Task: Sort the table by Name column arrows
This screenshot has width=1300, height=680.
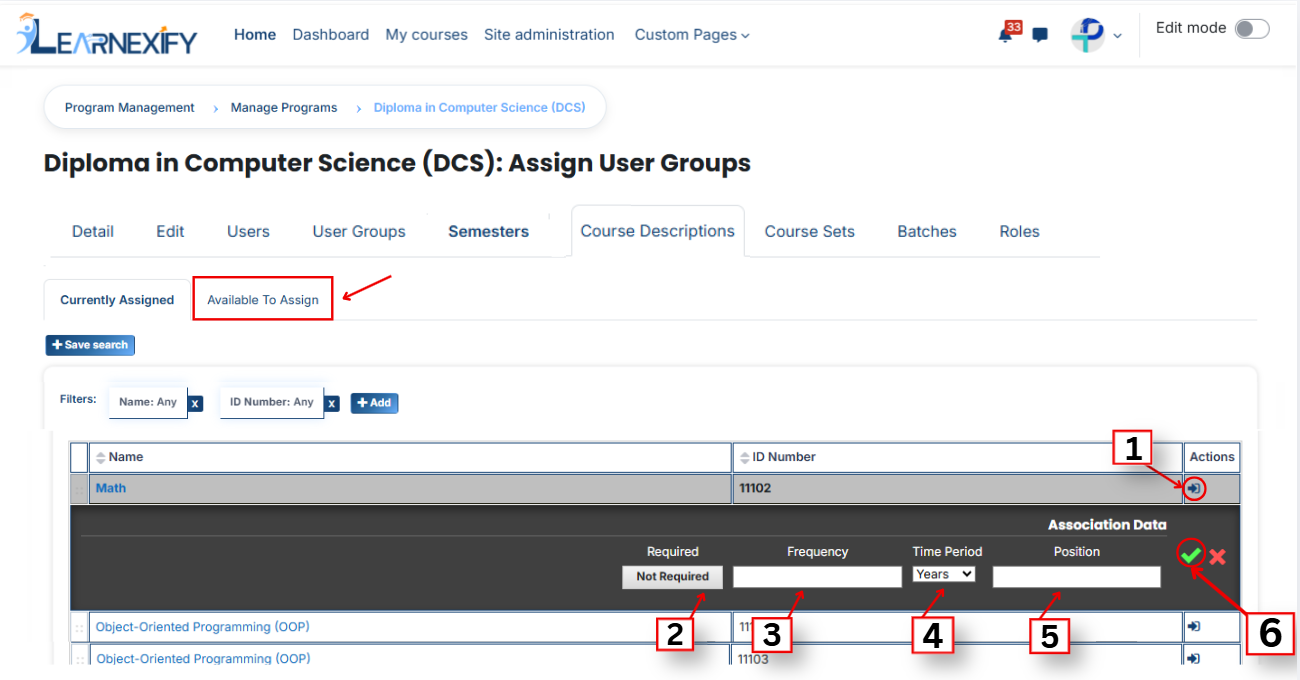Action: [100, 458]
